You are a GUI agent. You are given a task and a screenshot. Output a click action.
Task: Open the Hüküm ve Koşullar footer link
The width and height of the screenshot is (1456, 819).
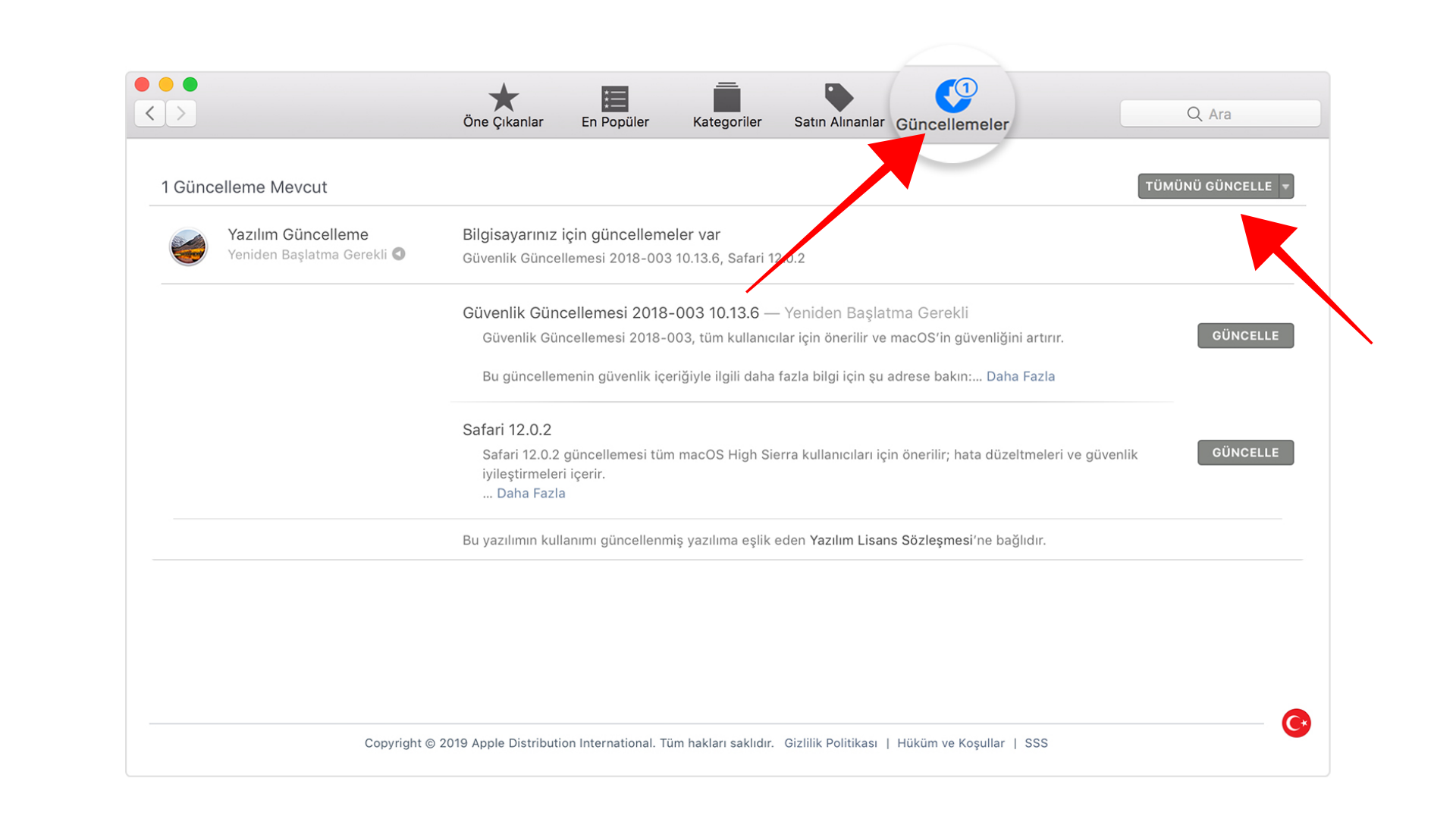click(950, 743)
